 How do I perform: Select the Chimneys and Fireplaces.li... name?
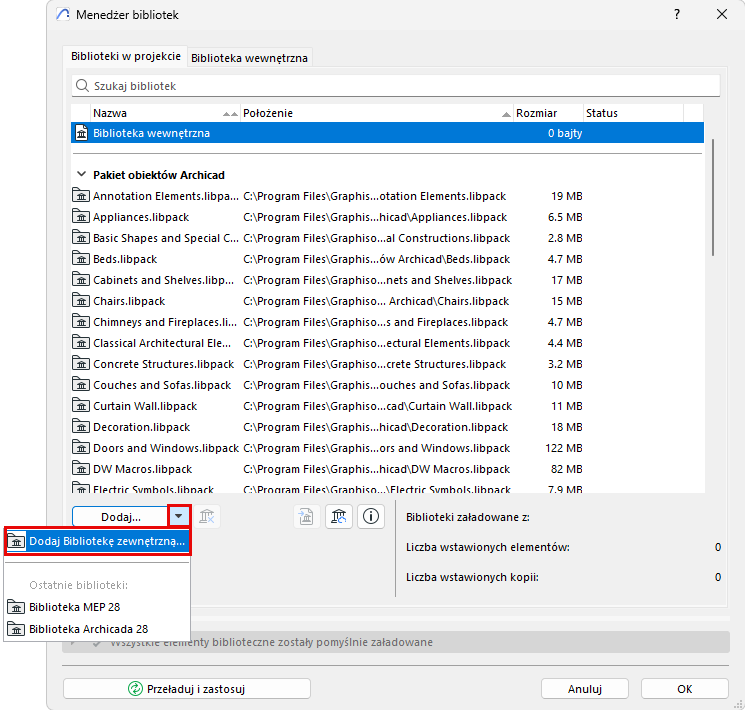click(165, 322)
